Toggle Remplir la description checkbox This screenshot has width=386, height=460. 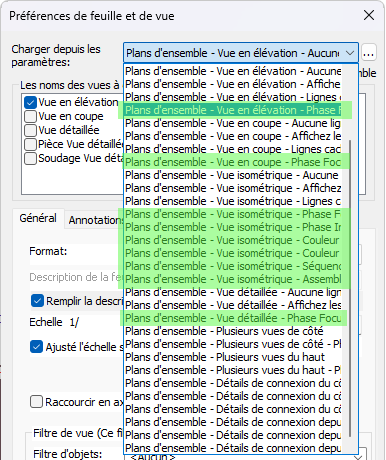coord(37,301)
